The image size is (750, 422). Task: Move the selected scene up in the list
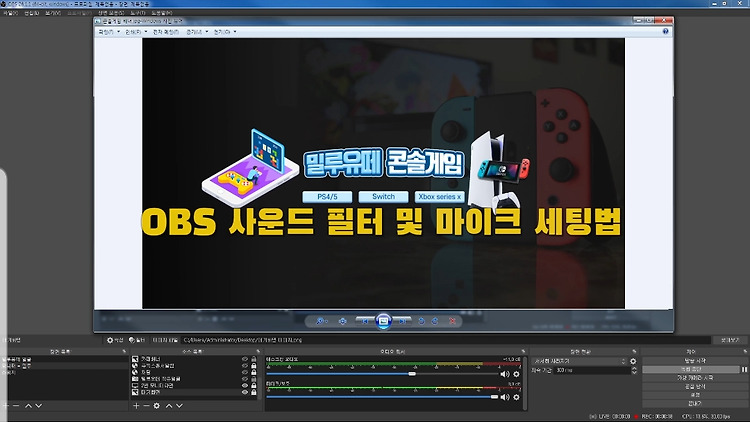point(28,406)
